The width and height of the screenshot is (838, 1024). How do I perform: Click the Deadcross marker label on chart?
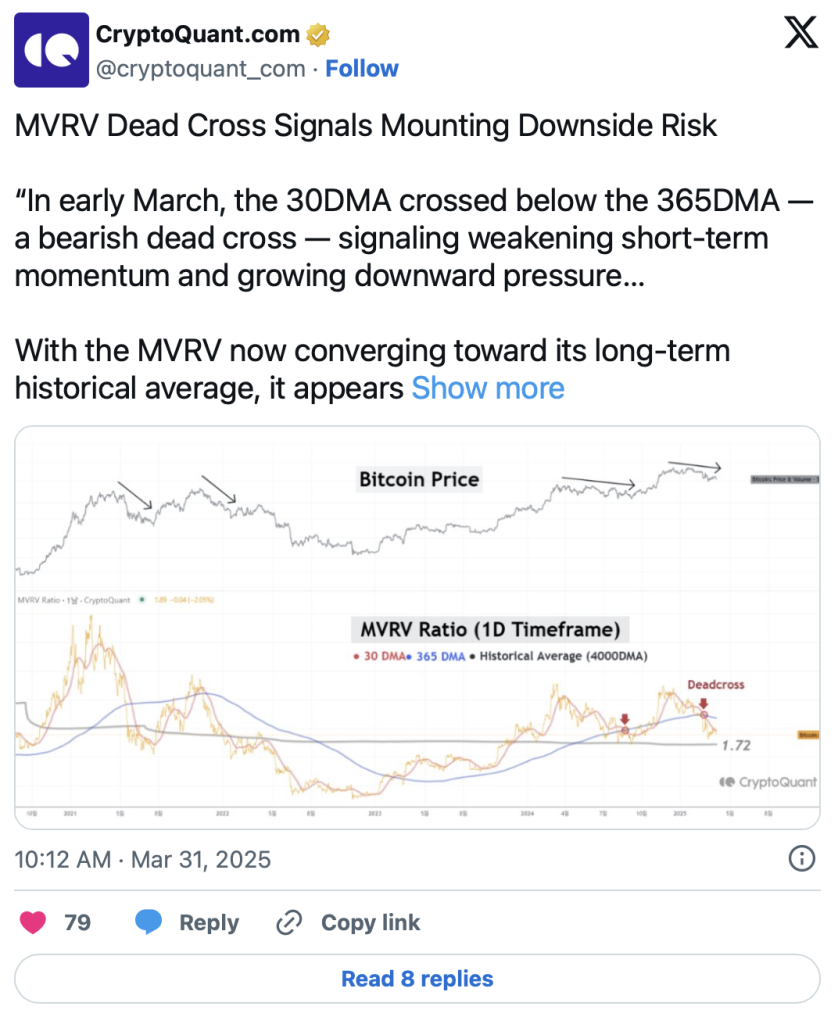click(x=715, y=685)
